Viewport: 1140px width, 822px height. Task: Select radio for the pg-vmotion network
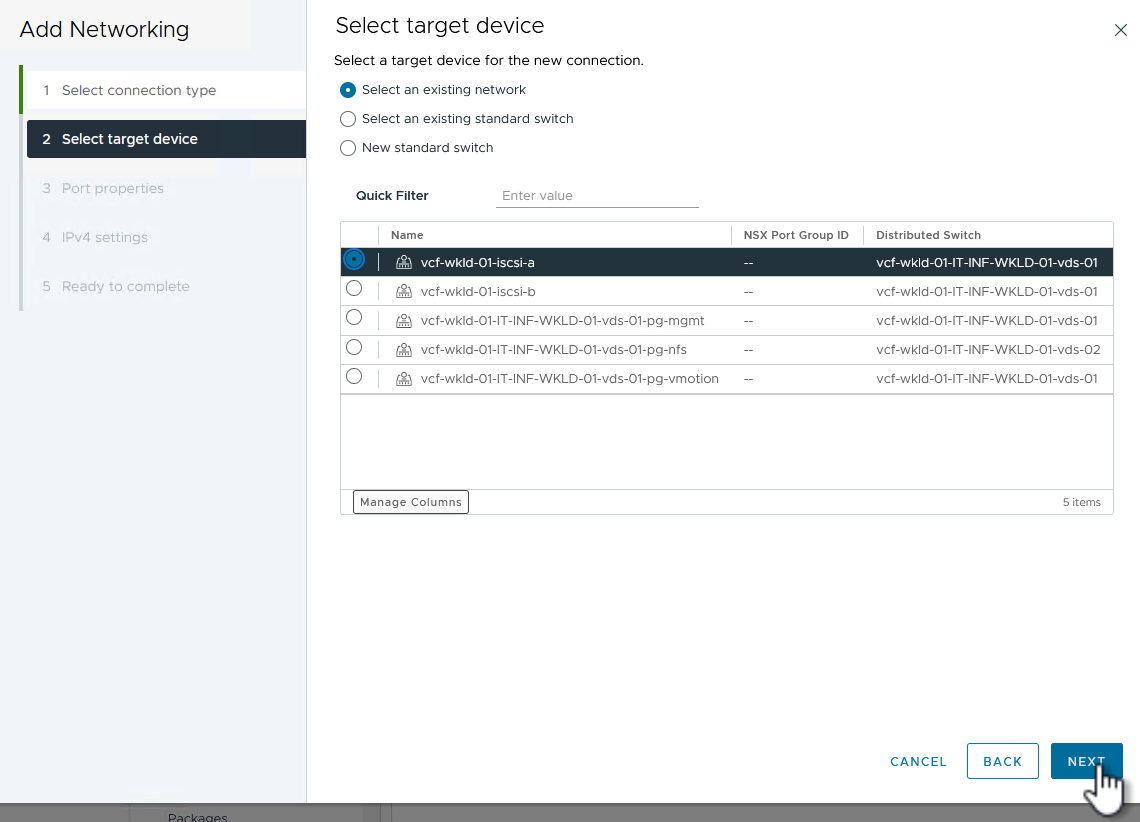354,376
